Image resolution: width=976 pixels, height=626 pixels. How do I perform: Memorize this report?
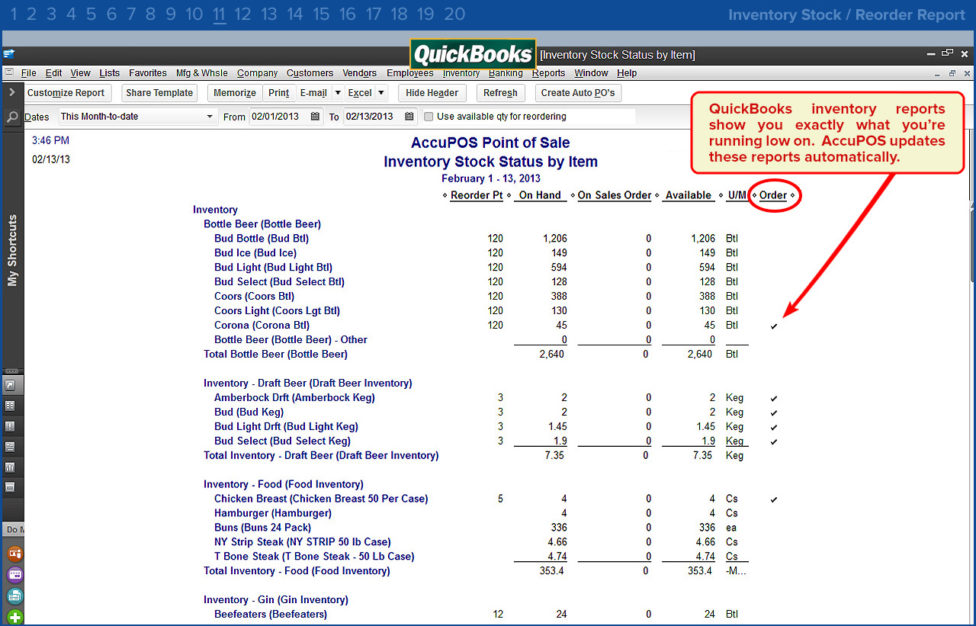coord(235,93)
